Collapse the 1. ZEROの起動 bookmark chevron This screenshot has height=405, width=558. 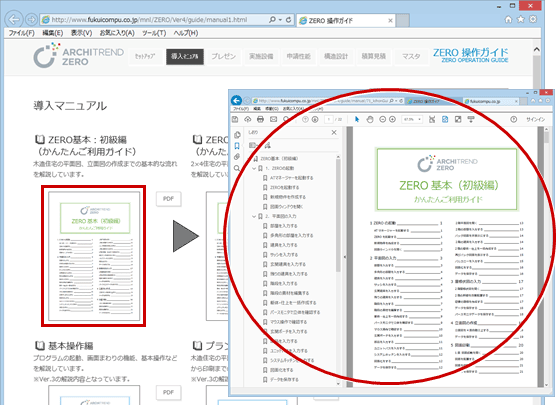[254, 168]
